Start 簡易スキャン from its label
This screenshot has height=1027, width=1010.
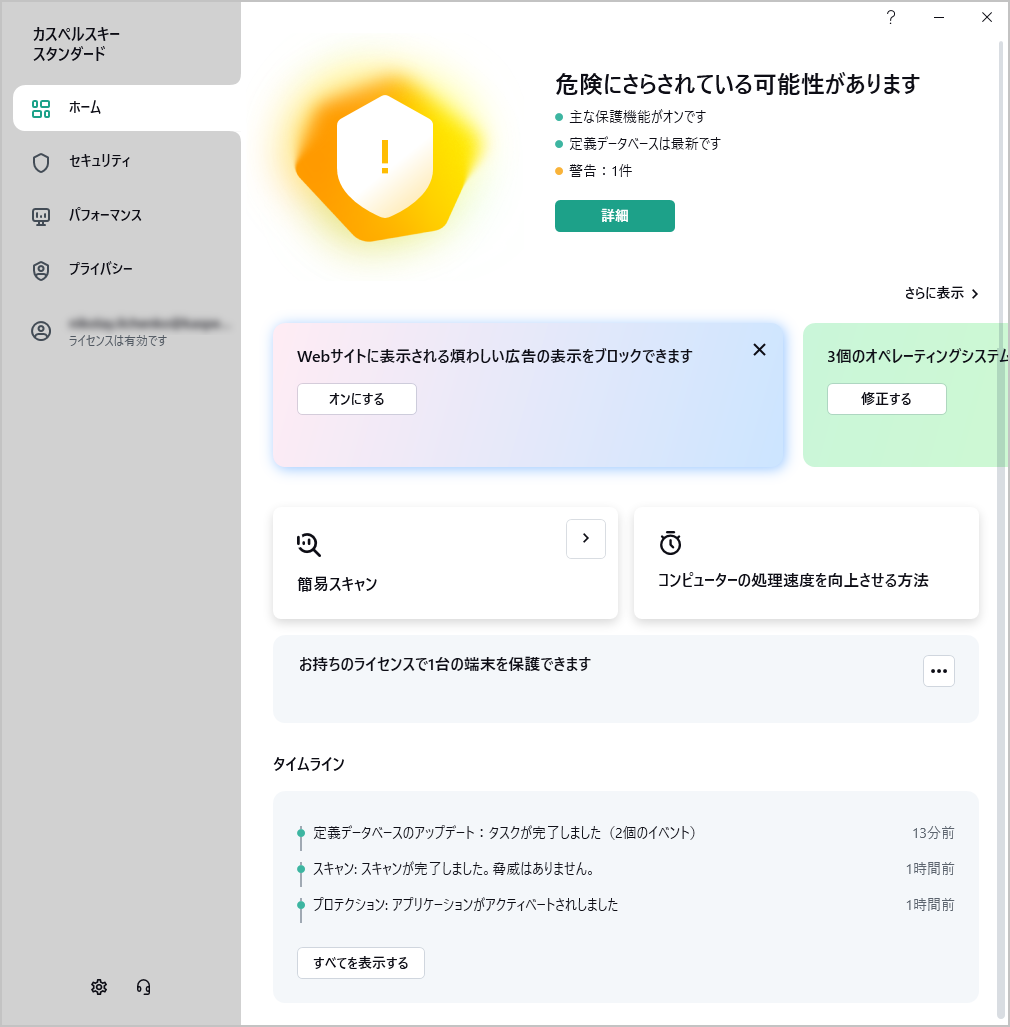coord(337,584)
